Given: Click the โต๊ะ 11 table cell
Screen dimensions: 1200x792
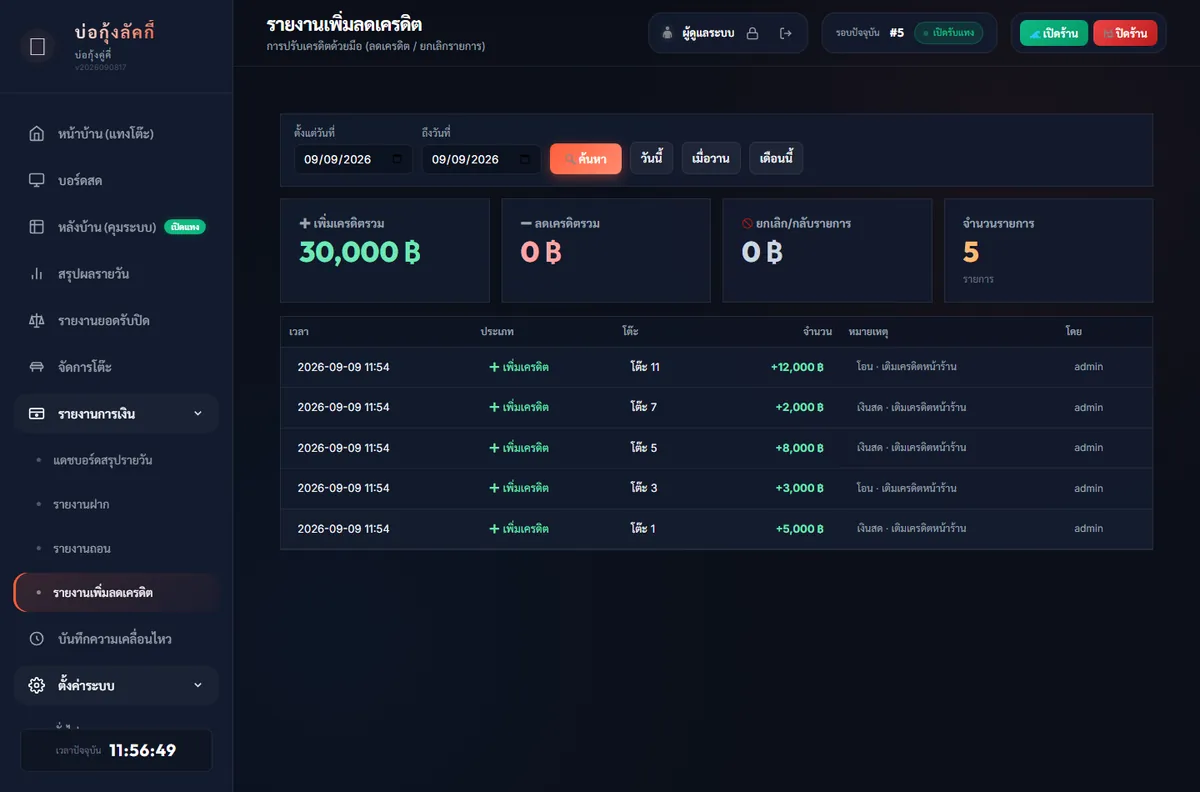Looking at the screenshot, I should point(645,367).
